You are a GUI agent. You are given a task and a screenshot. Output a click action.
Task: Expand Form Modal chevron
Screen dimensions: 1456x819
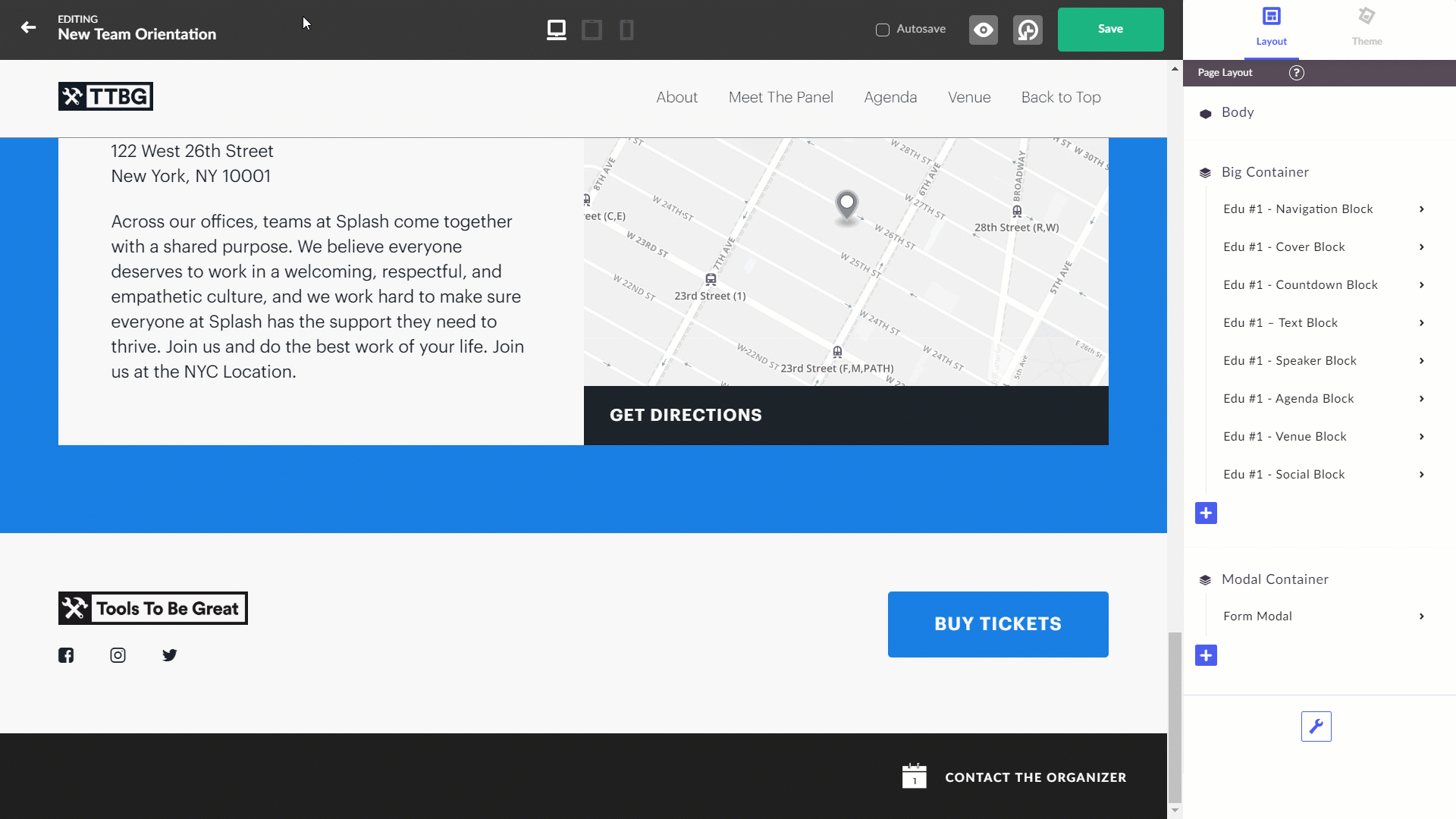(x=1422, y=617)
